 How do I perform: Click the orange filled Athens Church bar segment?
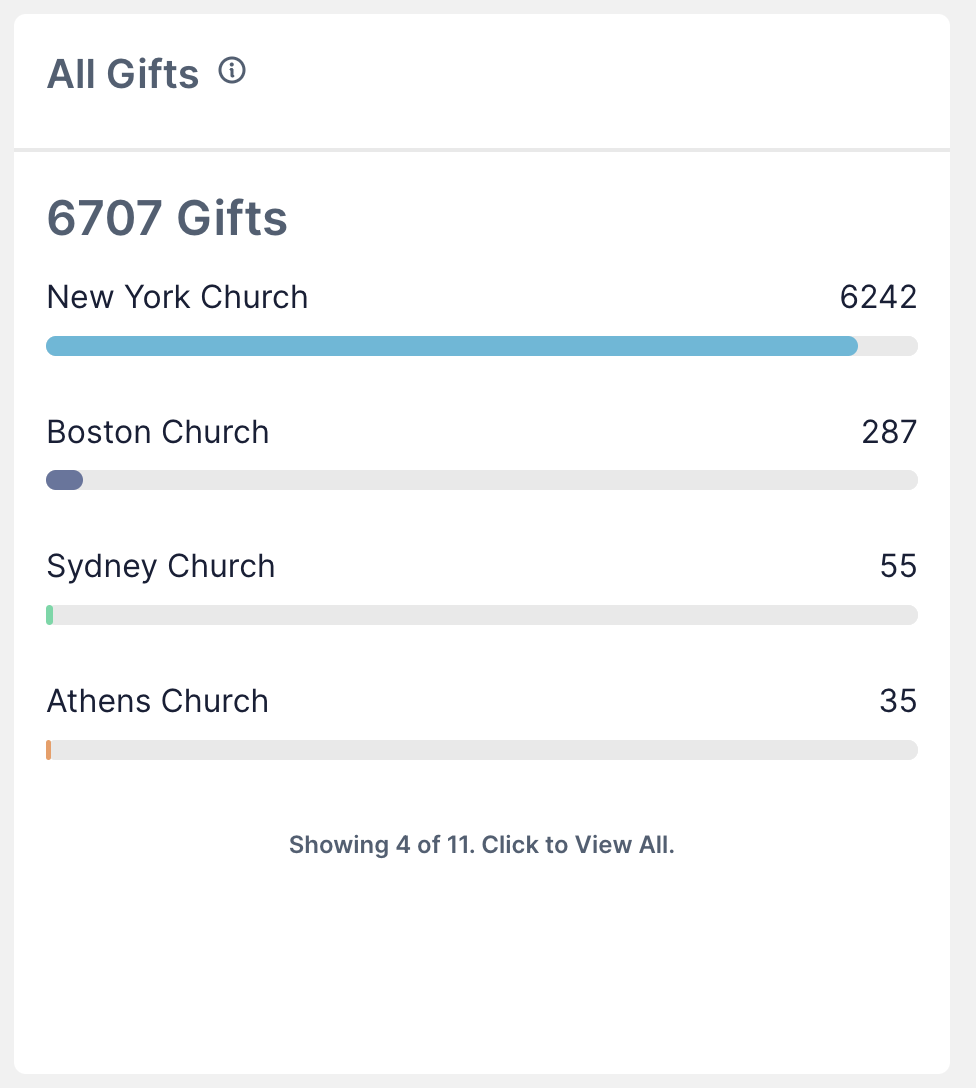pos(48,750)
